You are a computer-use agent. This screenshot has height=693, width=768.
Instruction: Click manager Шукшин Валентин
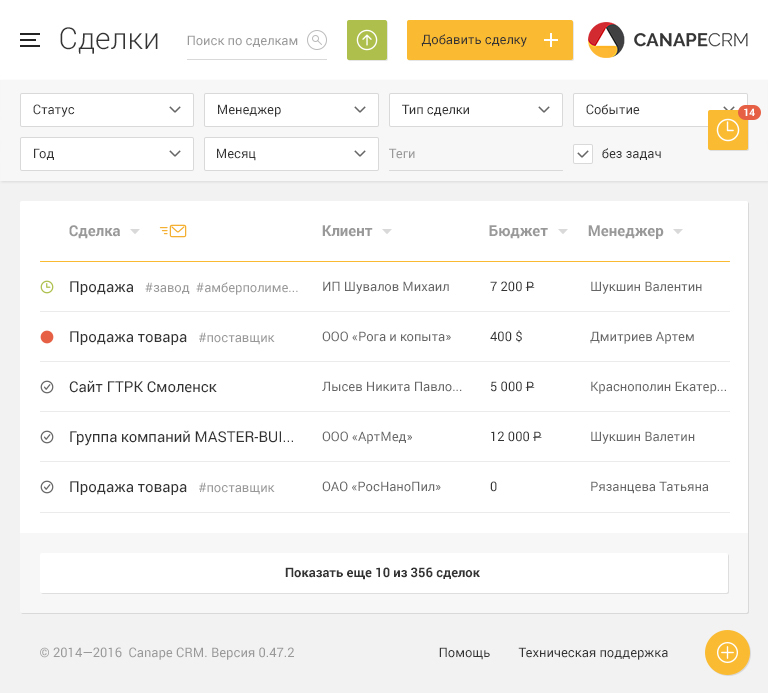(646, 287)
